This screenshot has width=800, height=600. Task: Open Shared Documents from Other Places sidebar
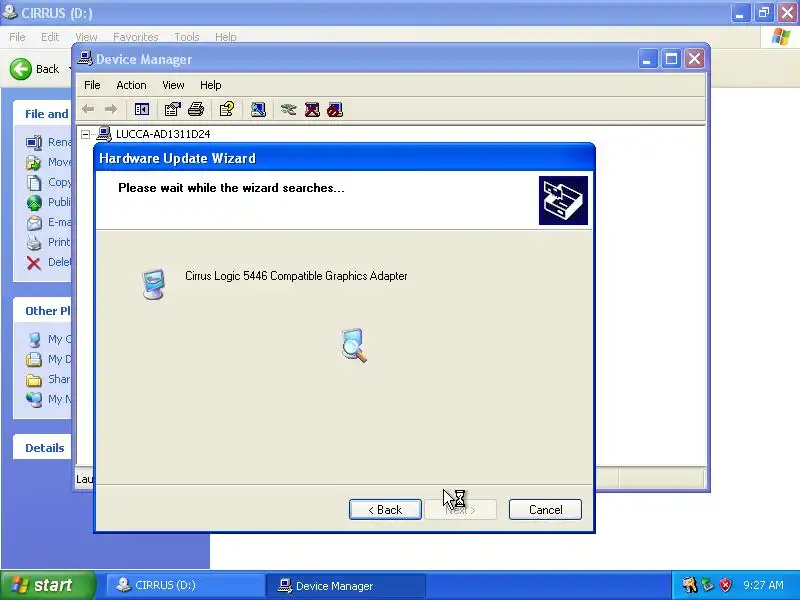click(49, 379)
